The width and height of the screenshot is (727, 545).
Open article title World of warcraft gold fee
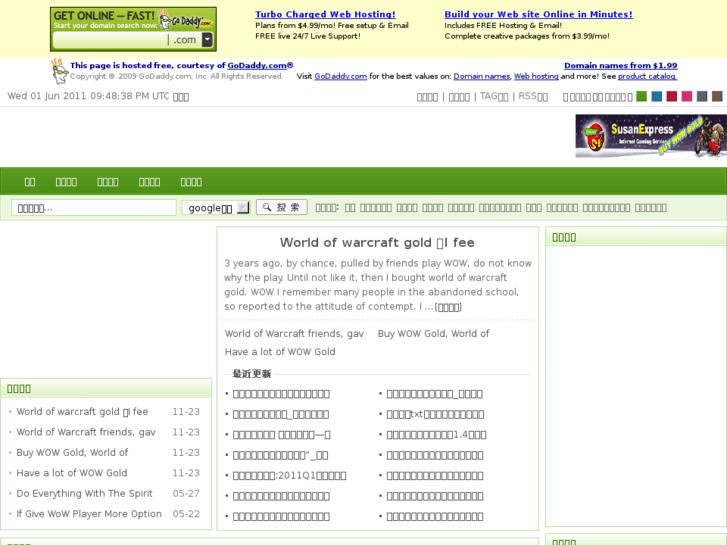(x=377, y=243)
